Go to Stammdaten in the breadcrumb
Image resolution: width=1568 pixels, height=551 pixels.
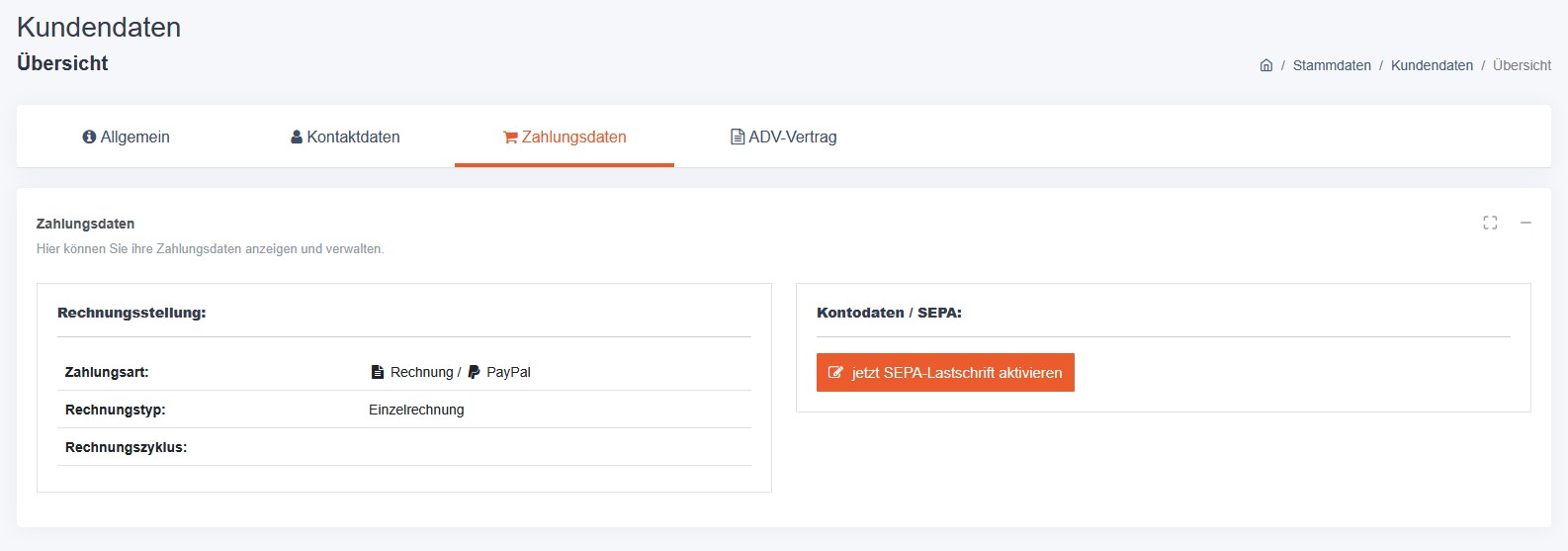pos(1332,65)
